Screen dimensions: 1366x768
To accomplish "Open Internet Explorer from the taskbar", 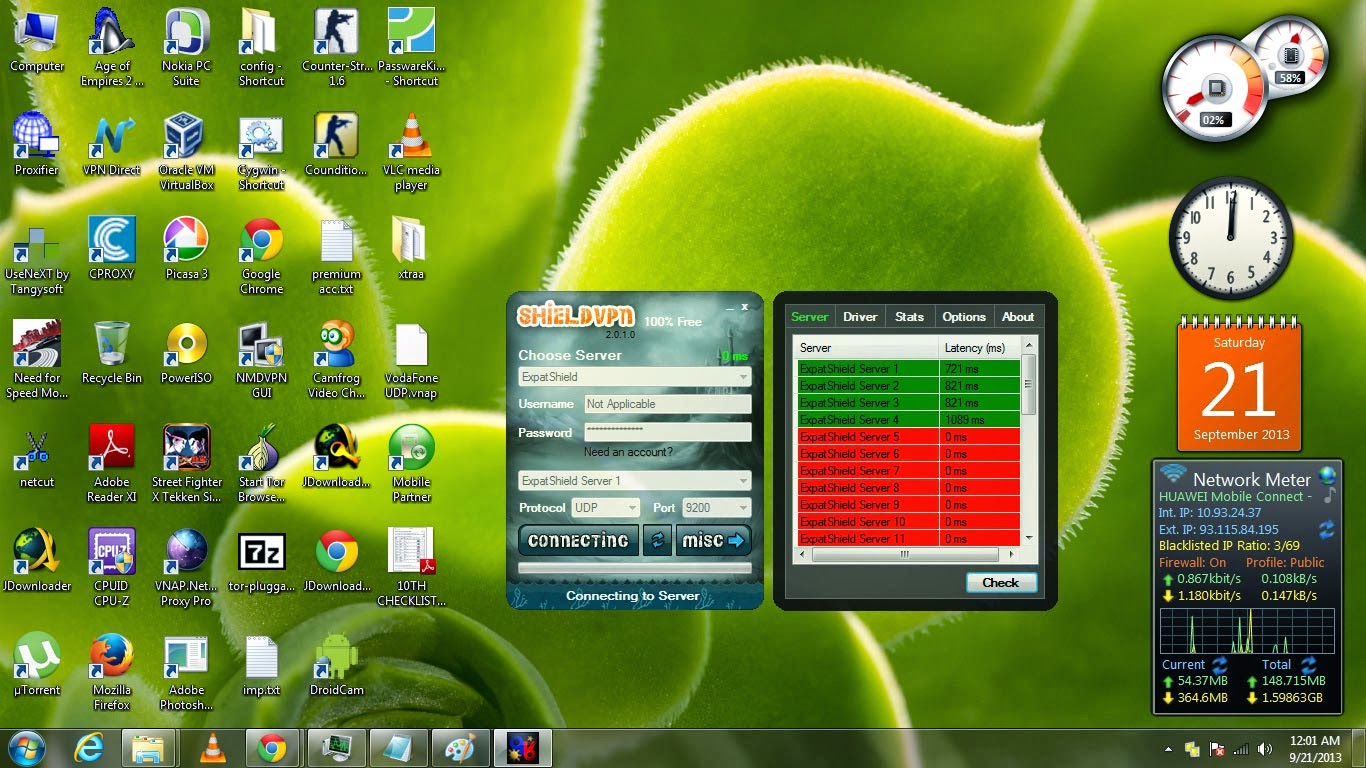I will point(90,747).
